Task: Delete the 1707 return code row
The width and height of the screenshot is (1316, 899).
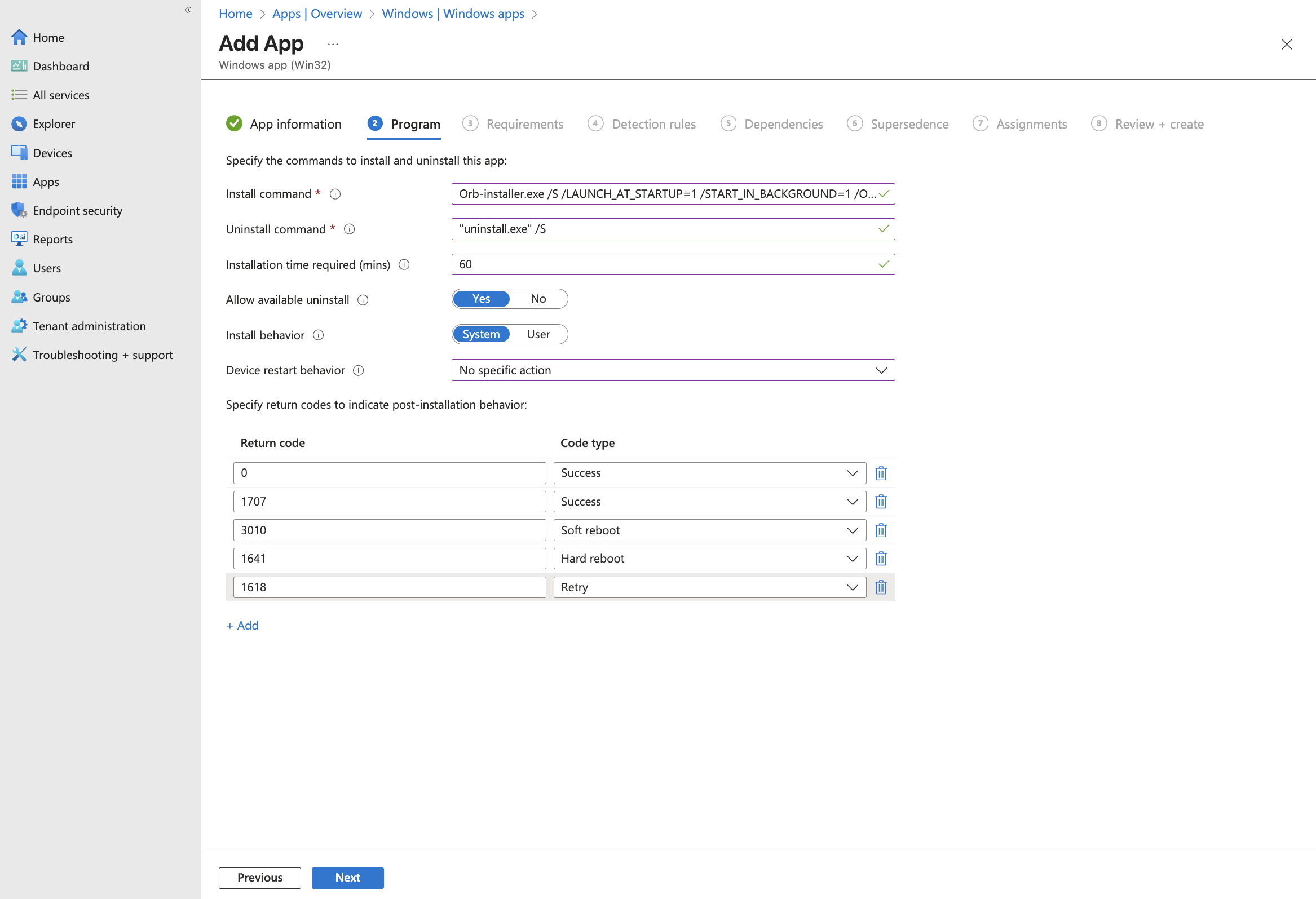Action: point(881,502)
